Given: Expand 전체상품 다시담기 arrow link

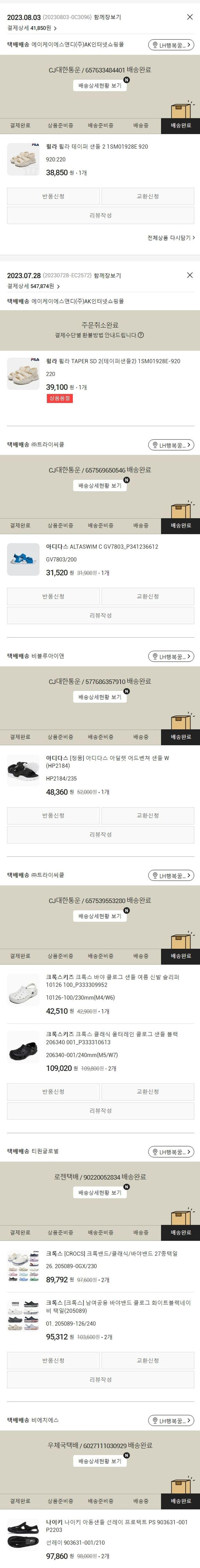Looking at the screenshot, I should click(x=171, y=238).
